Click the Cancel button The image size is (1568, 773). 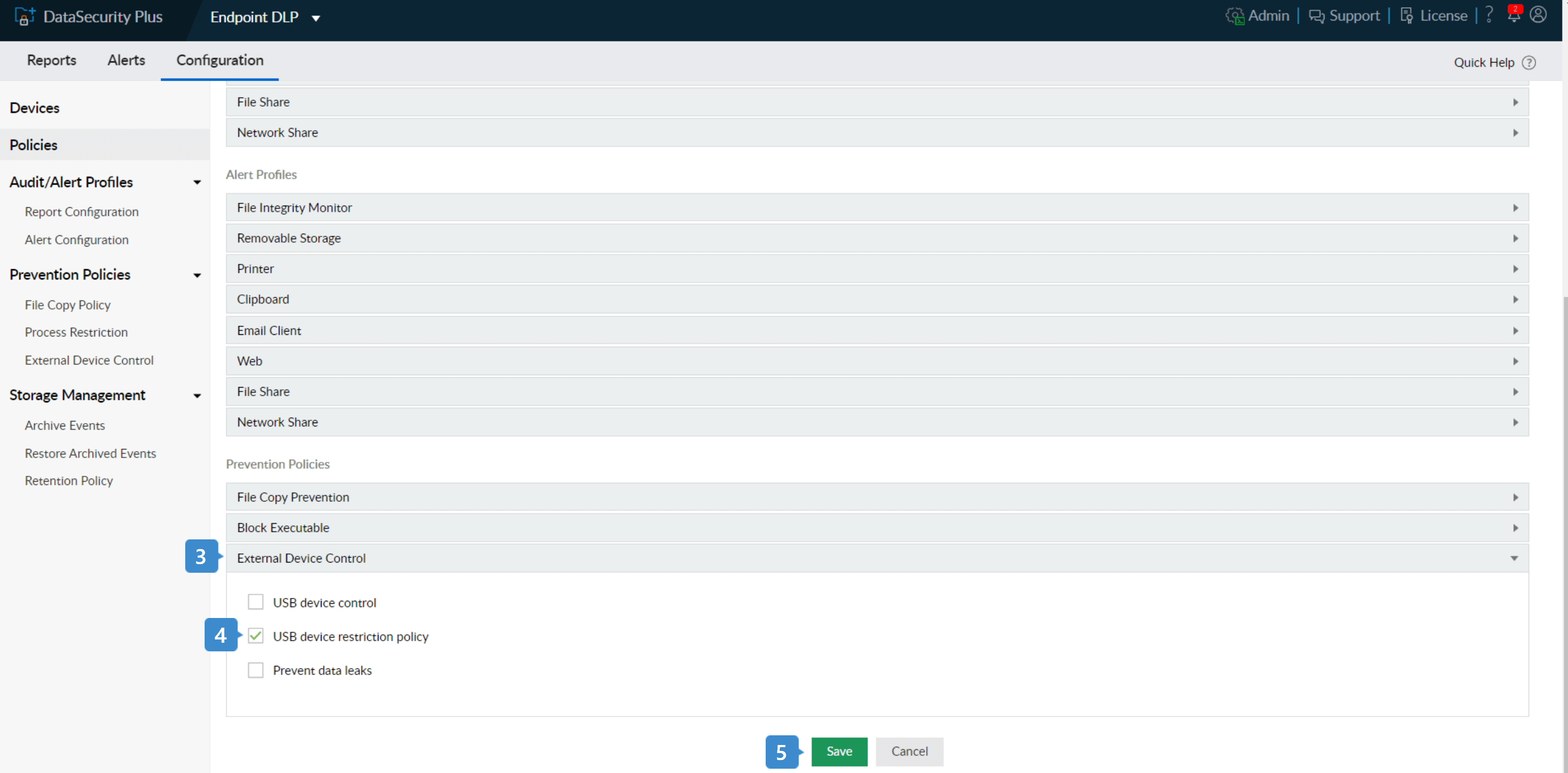pos(909,751)
